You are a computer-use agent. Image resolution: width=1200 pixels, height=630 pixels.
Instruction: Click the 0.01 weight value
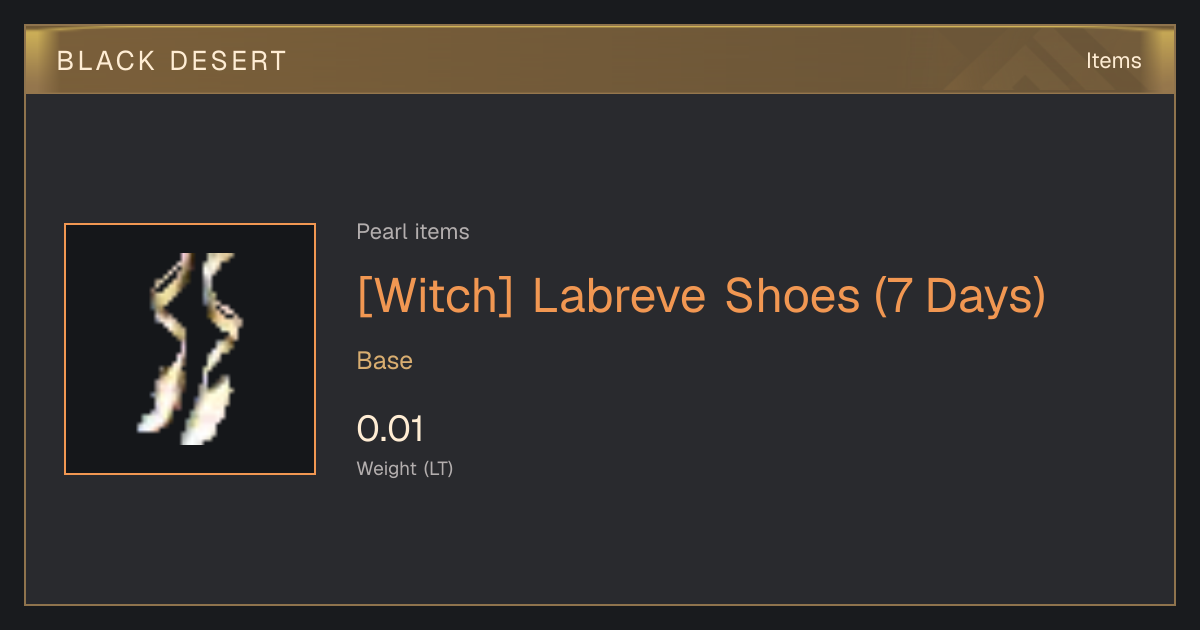(390, 429)
